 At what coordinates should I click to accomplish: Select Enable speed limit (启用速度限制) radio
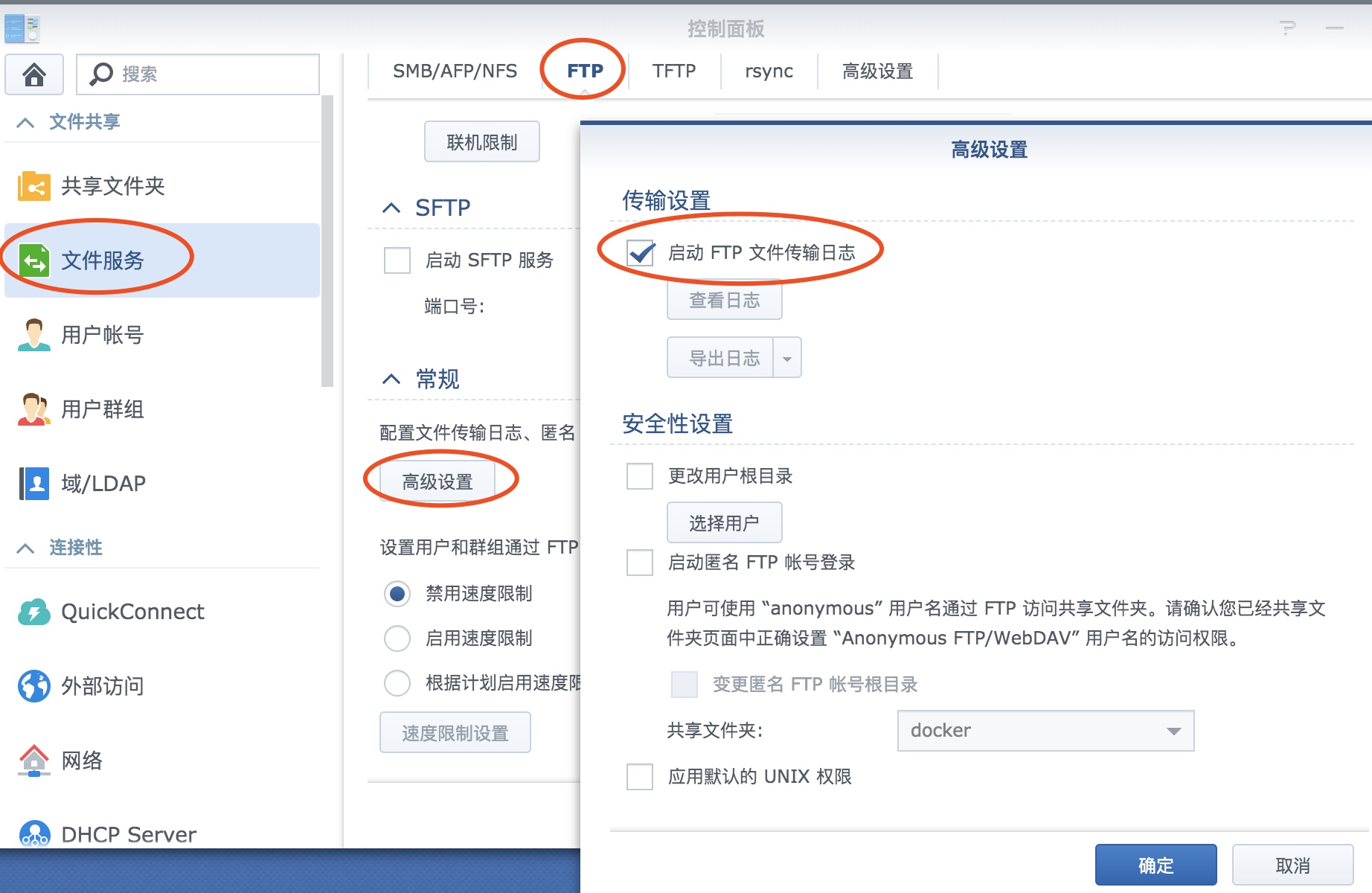(x=397, y=638)
